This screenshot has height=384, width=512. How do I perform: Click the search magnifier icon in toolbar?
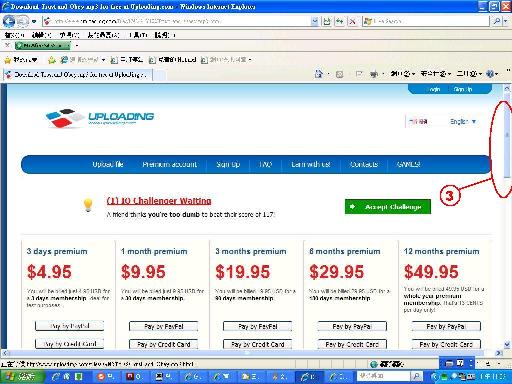[x=496, y=21]
